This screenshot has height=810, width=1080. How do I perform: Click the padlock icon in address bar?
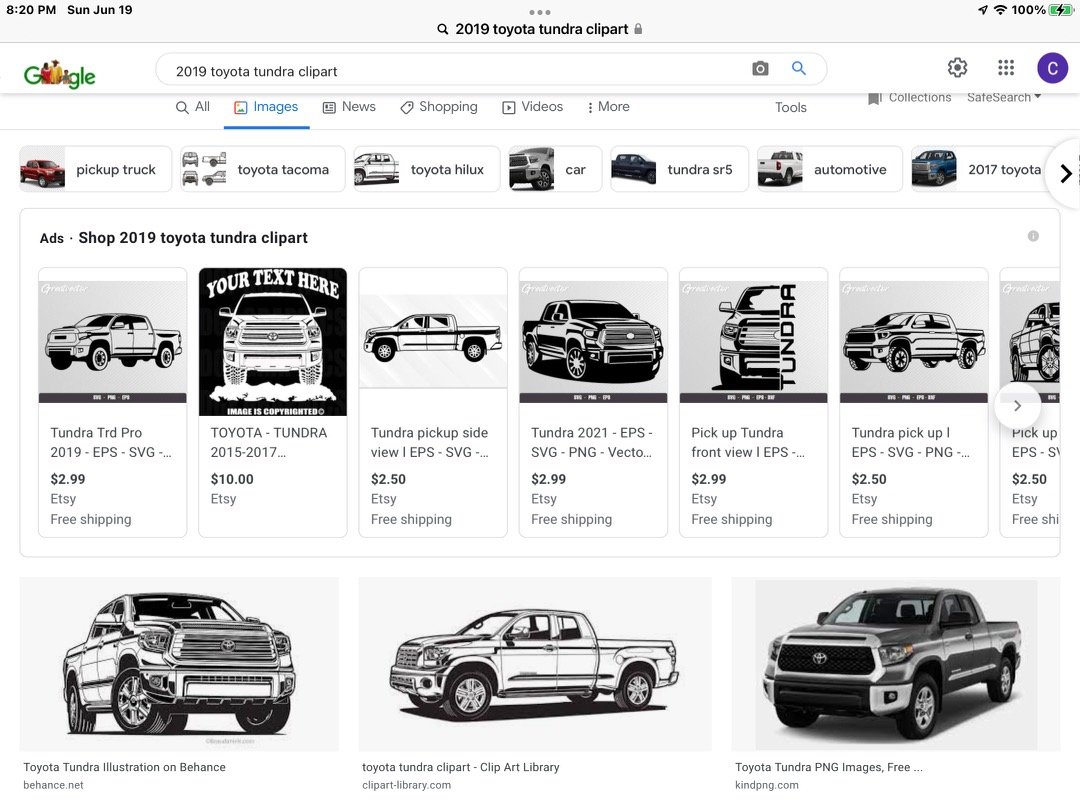[638, 29]
